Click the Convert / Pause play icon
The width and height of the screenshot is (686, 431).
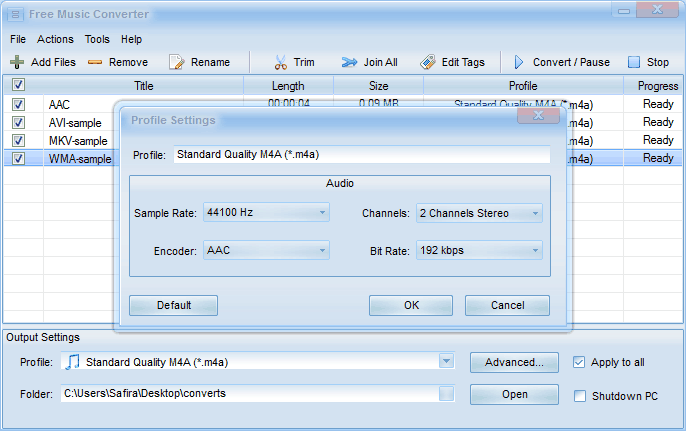519,62
